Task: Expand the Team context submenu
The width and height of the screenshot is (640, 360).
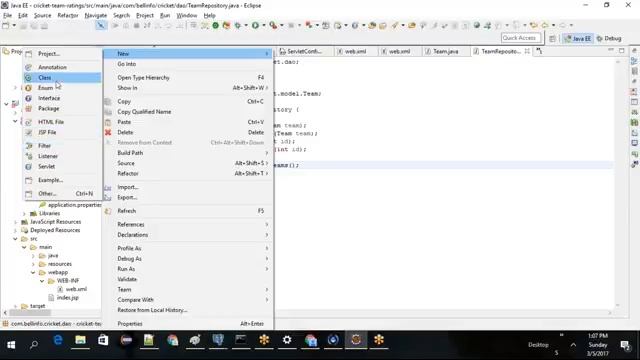Action: (188, 289)
